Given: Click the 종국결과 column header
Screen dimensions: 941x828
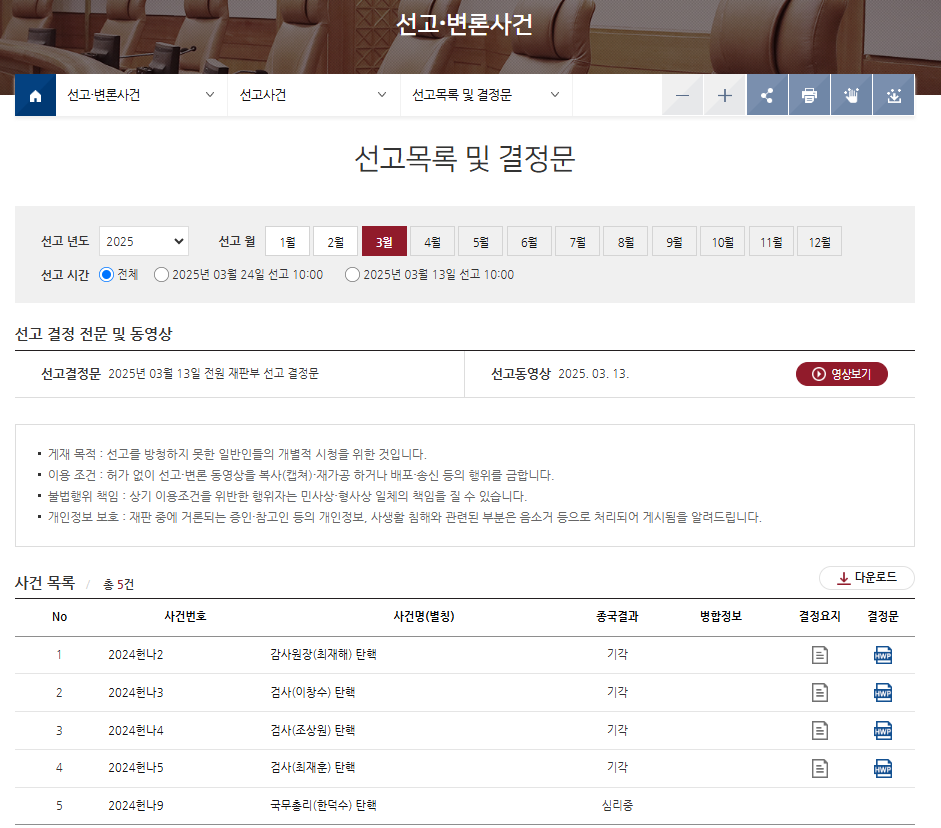Looking at the screenshot, I should click(x=618, y=616).
